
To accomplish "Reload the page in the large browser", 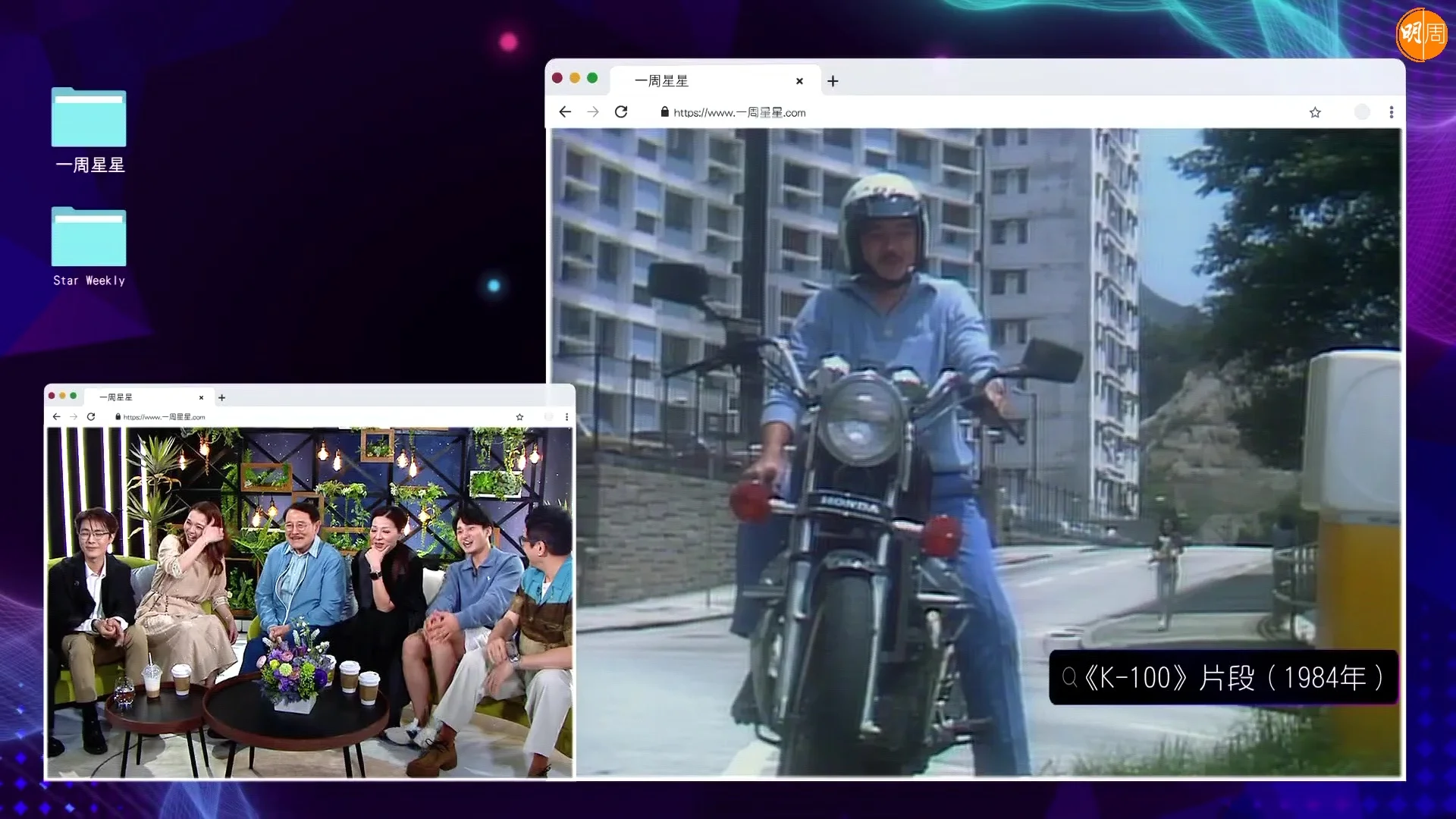I will click(621, 112).
